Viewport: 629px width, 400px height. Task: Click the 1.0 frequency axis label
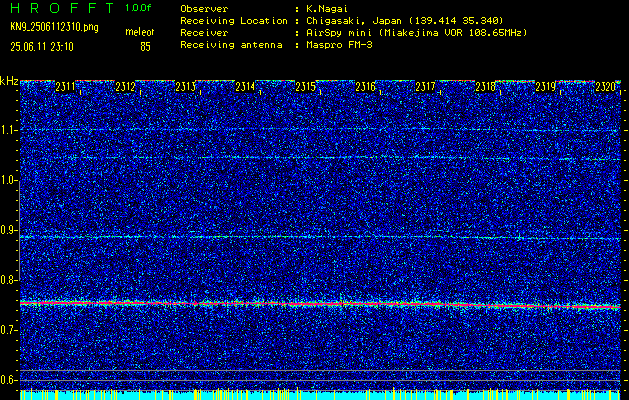coord(8,180)
